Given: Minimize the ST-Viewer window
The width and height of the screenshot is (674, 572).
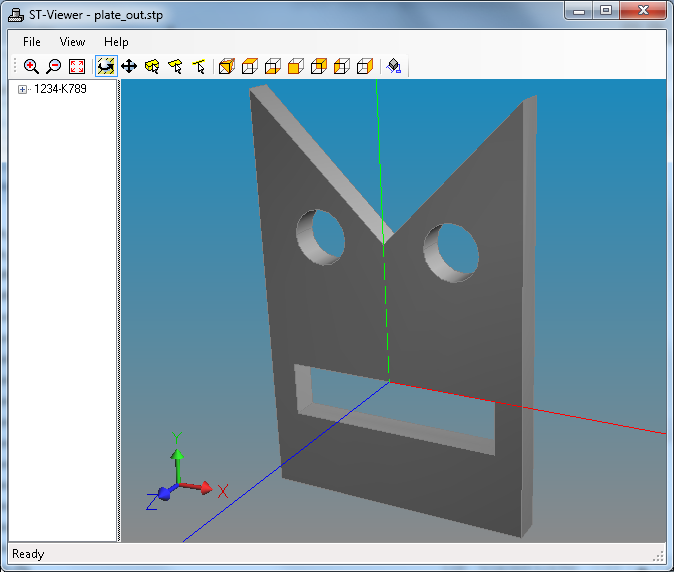Looking at the screenshot, I should point(579,10).
